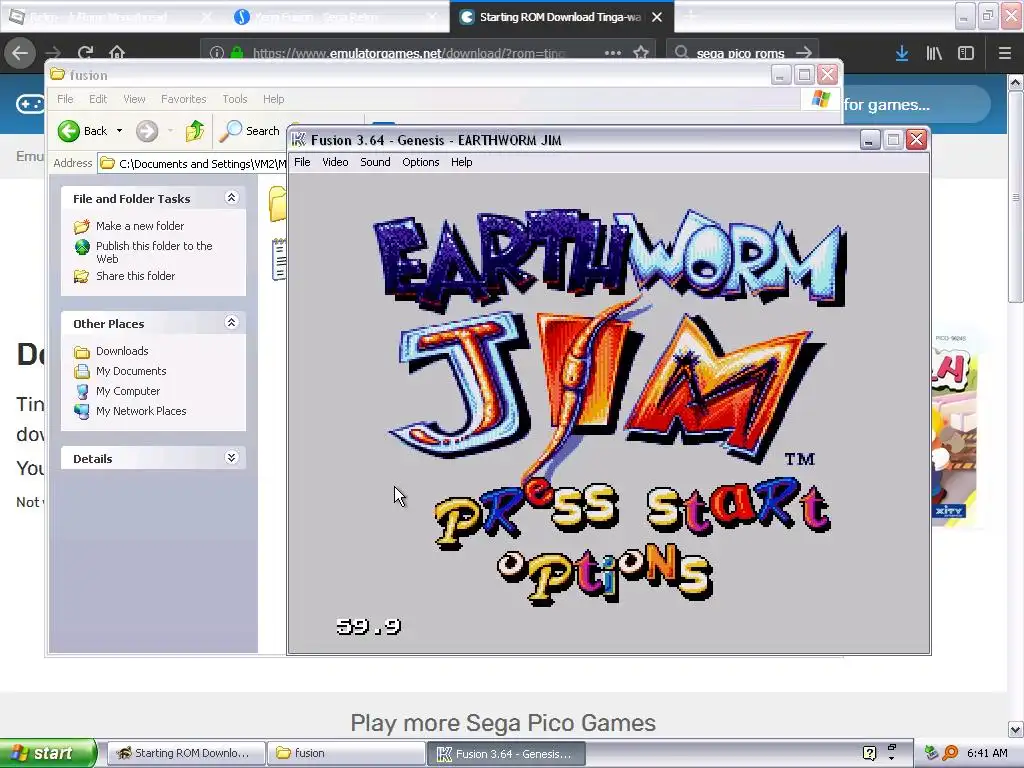The image size is (1024, 768).
Task: Click the Search magnifier in Explorer toolbar
Action: [x=230, y=131]
